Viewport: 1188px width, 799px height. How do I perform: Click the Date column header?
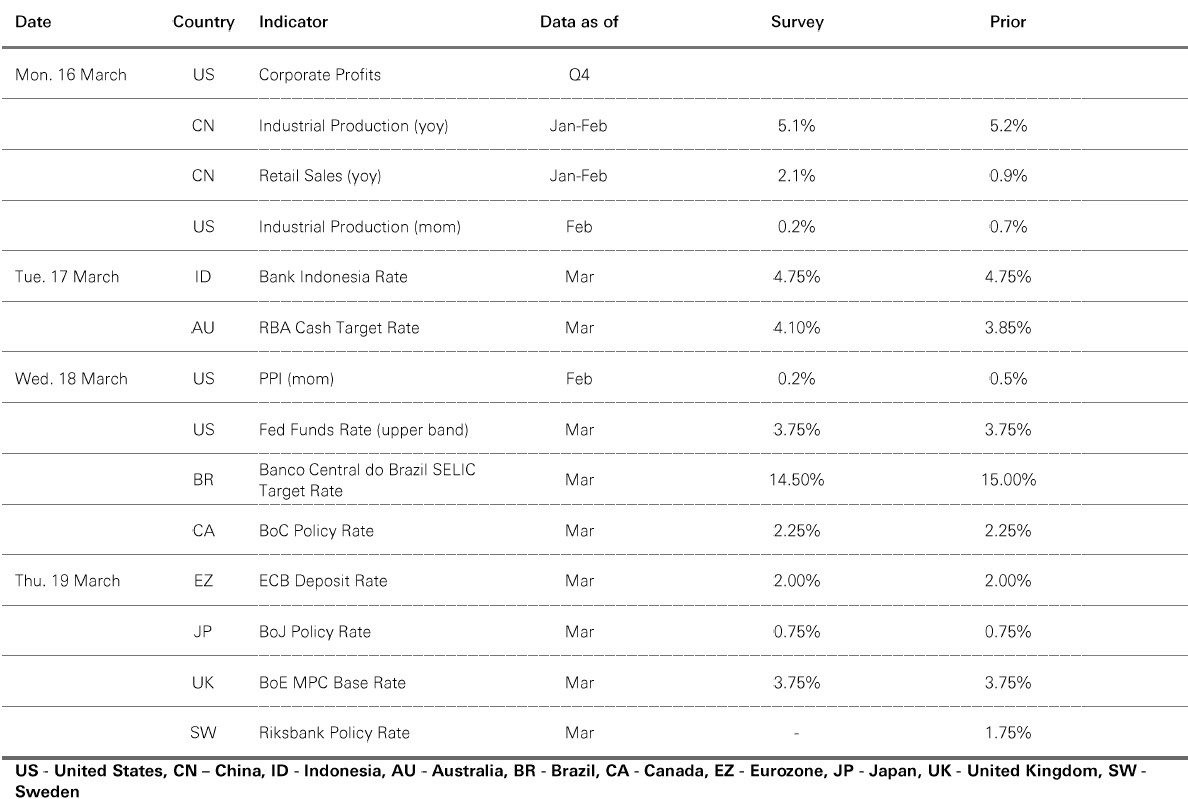(31, 22)
